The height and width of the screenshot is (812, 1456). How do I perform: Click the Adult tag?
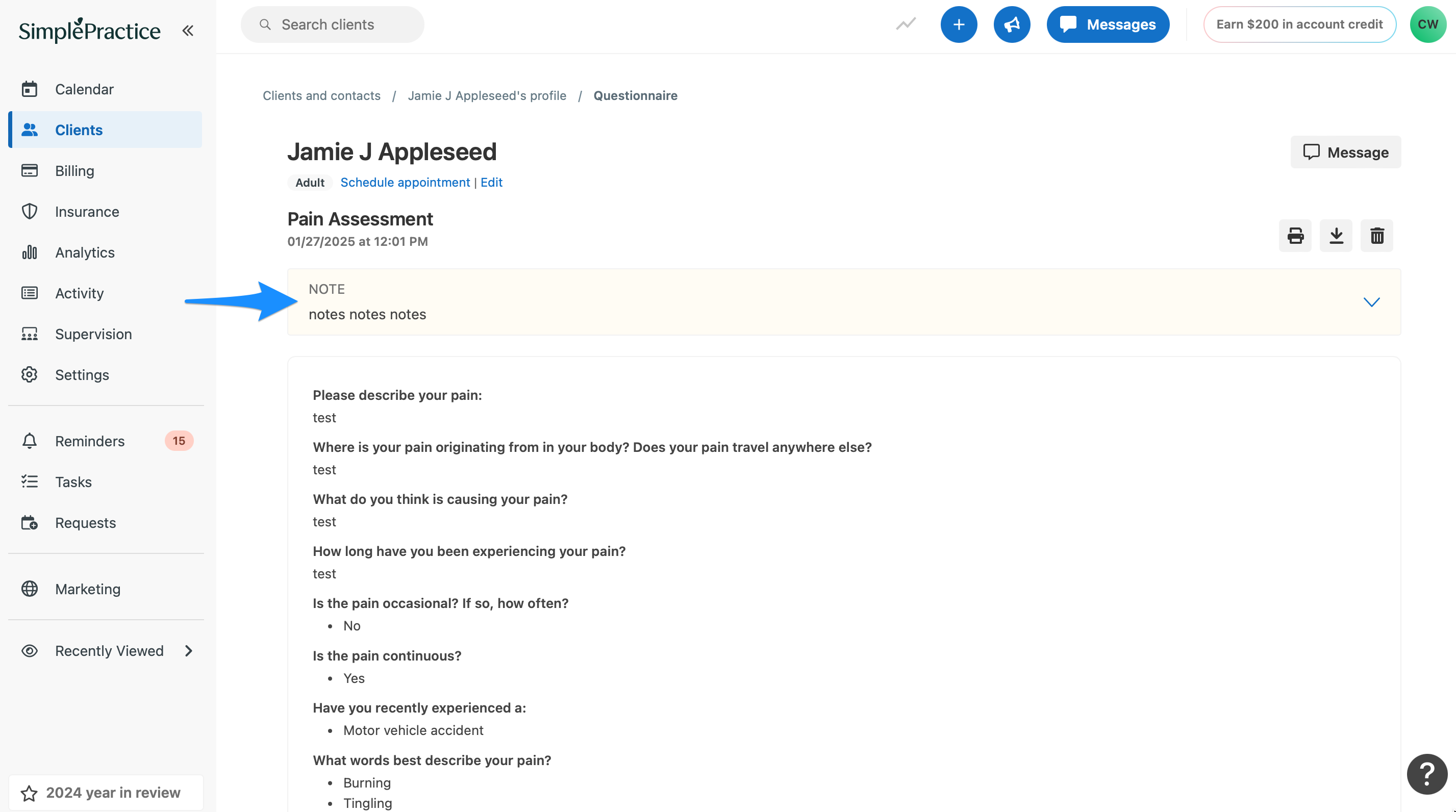tap(310, 183)
